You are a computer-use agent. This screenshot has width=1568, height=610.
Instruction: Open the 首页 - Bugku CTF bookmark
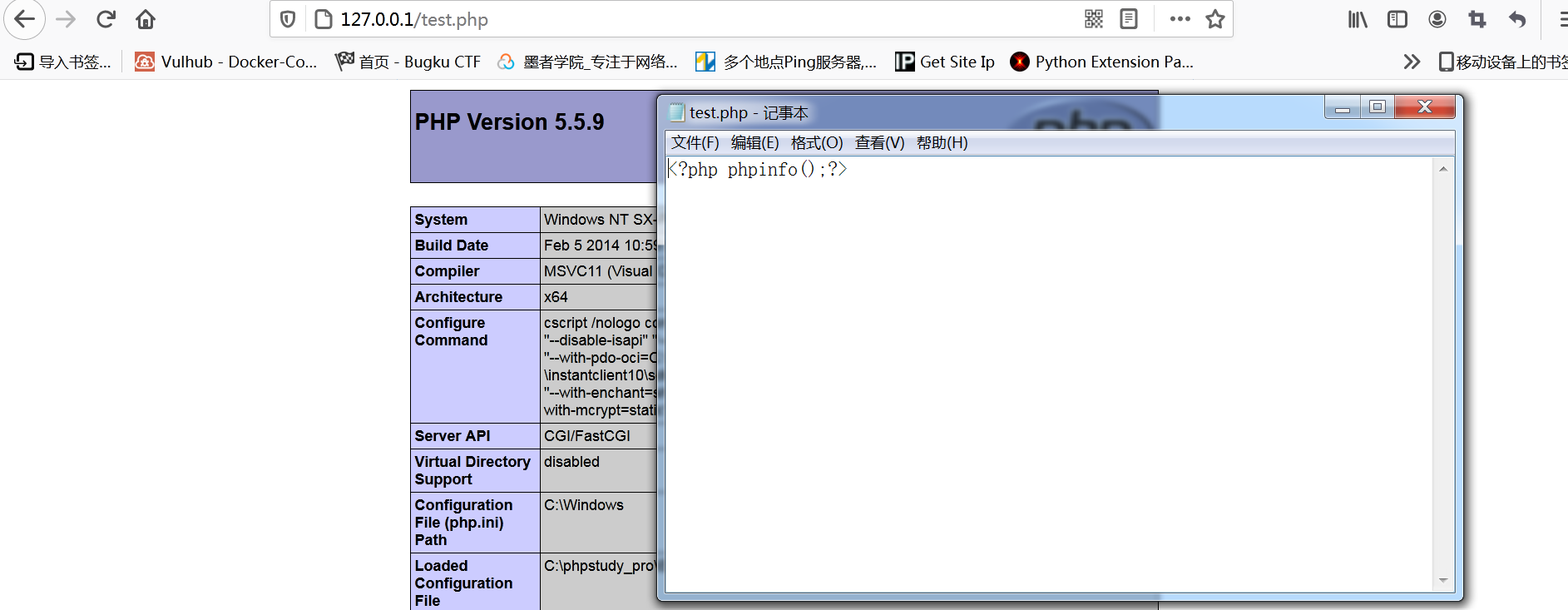pos(408,62)
